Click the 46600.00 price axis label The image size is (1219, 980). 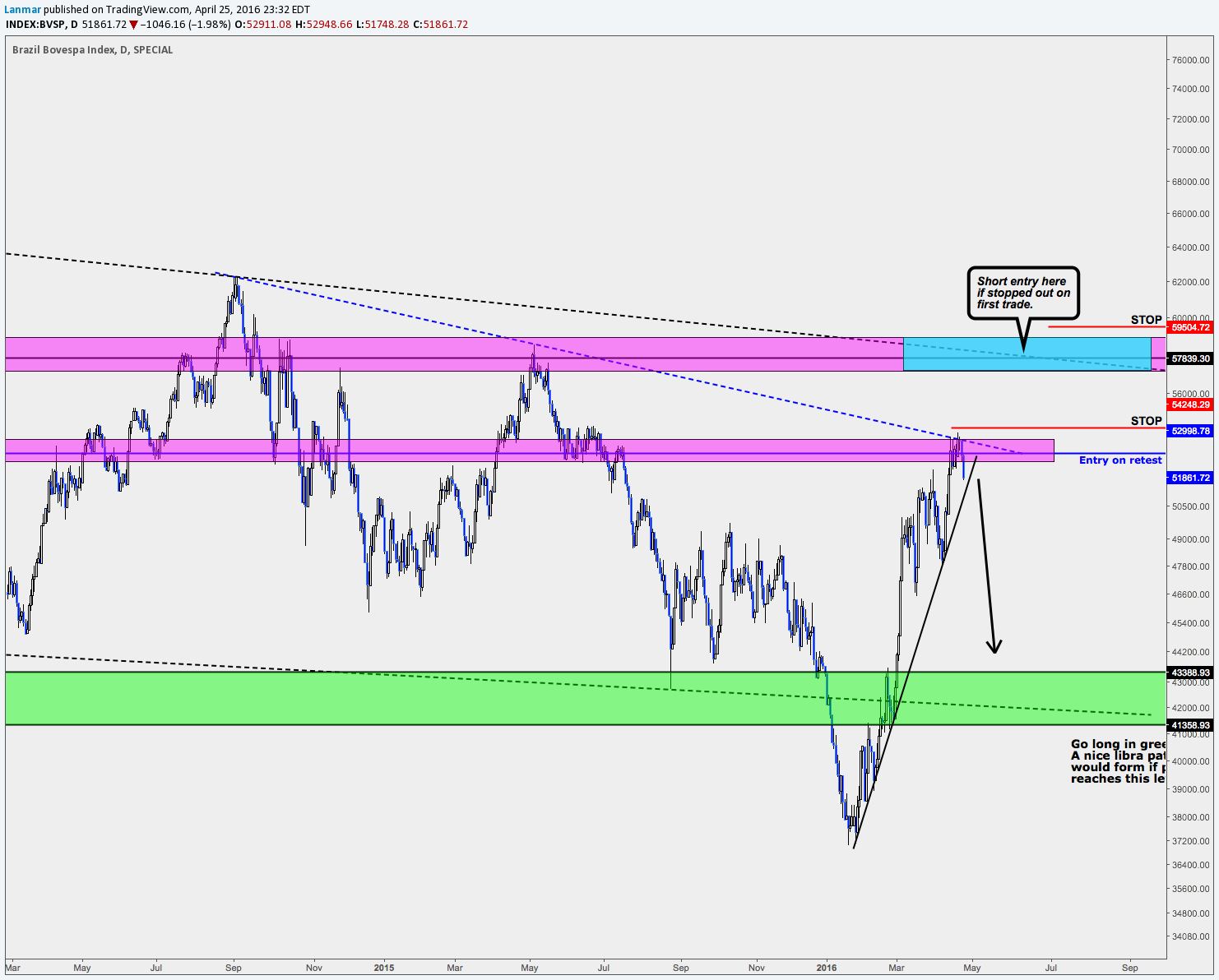point(1191,594)
